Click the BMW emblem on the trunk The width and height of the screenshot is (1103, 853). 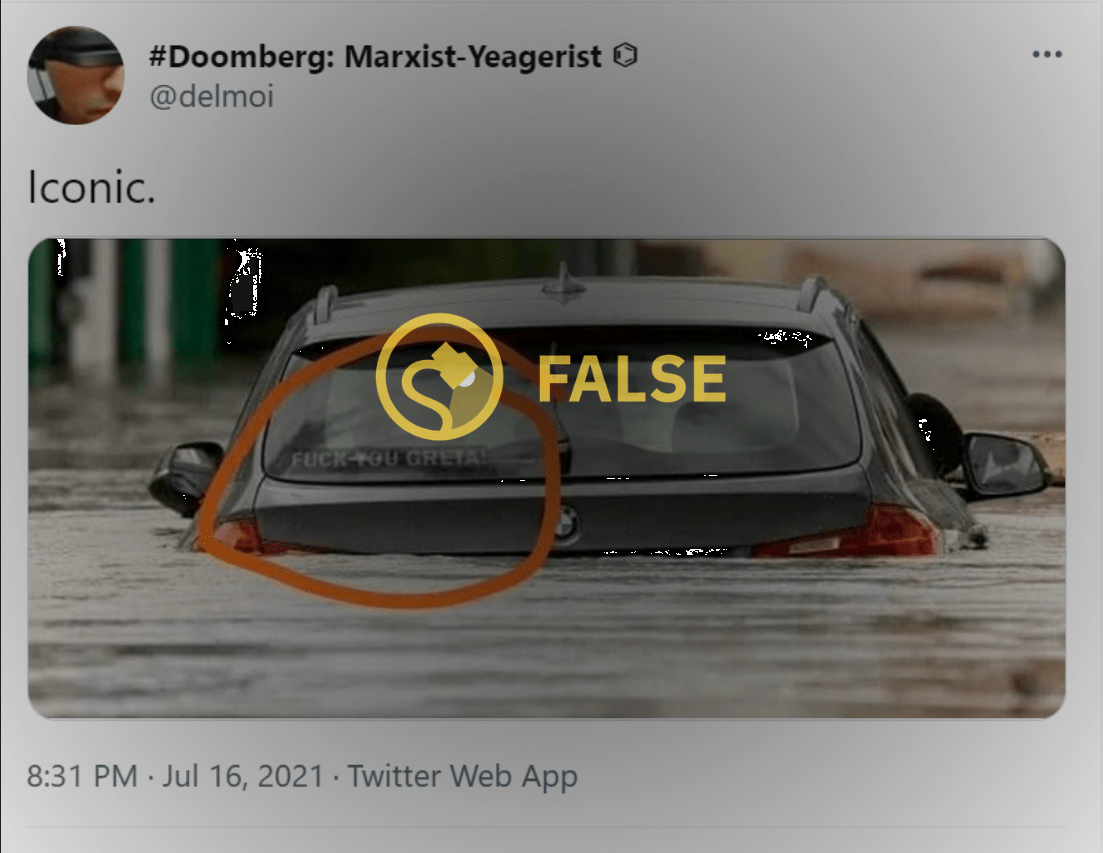point(567,524)
